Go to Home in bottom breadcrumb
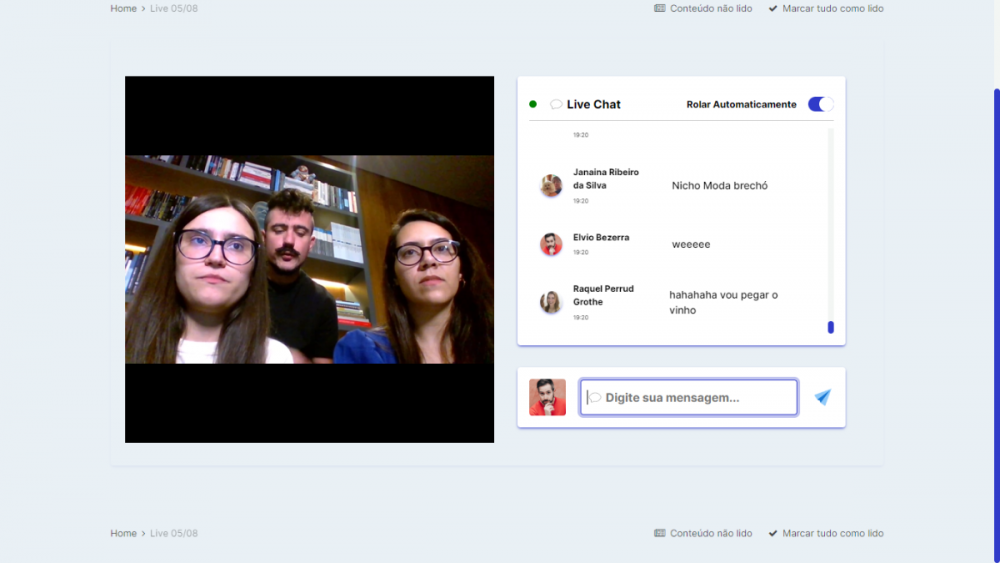Image resolution: width=1000 pixels, height=563 pixels. [x=123, y=533]
